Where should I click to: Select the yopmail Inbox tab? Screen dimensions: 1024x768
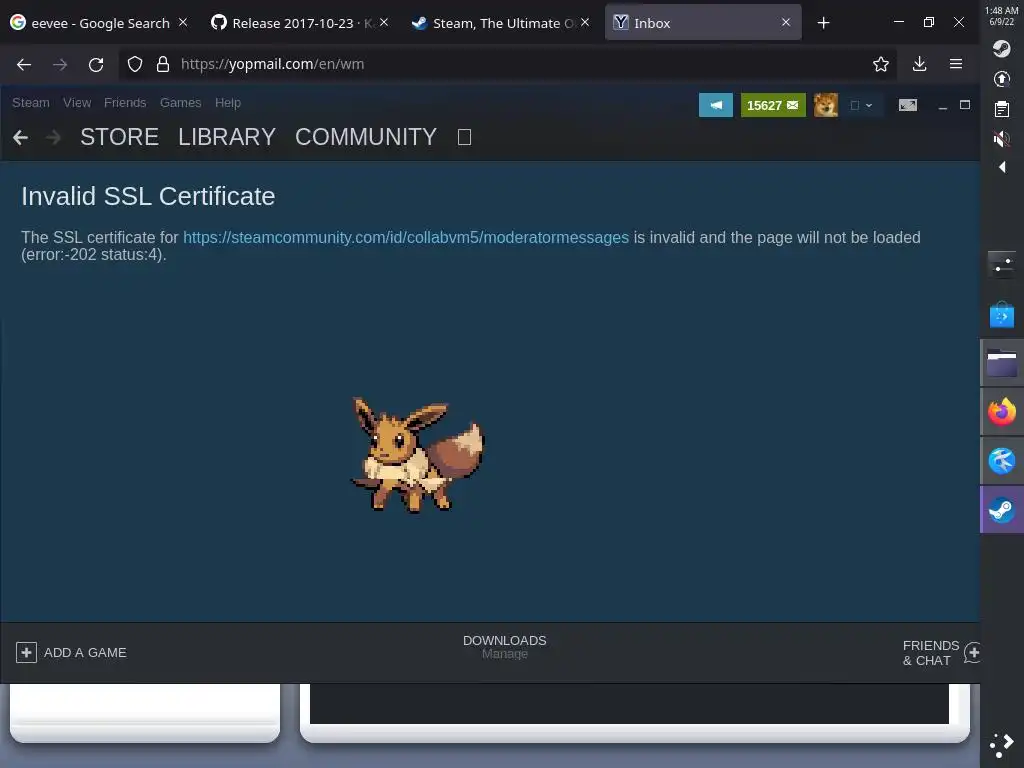703,22
